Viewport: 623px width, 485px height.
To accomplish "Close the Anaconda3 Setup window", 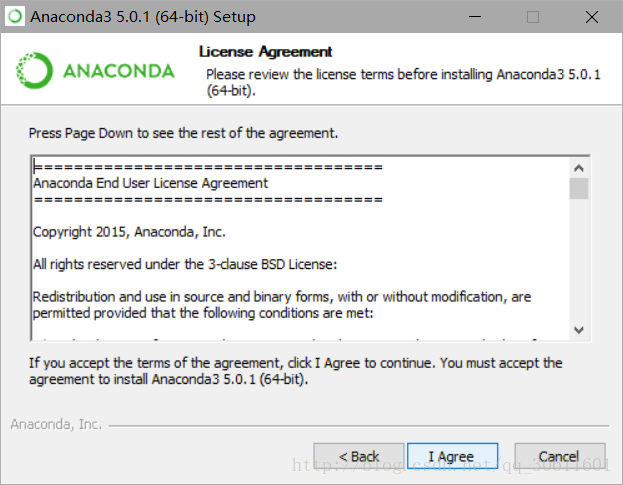I will point(592,17).
